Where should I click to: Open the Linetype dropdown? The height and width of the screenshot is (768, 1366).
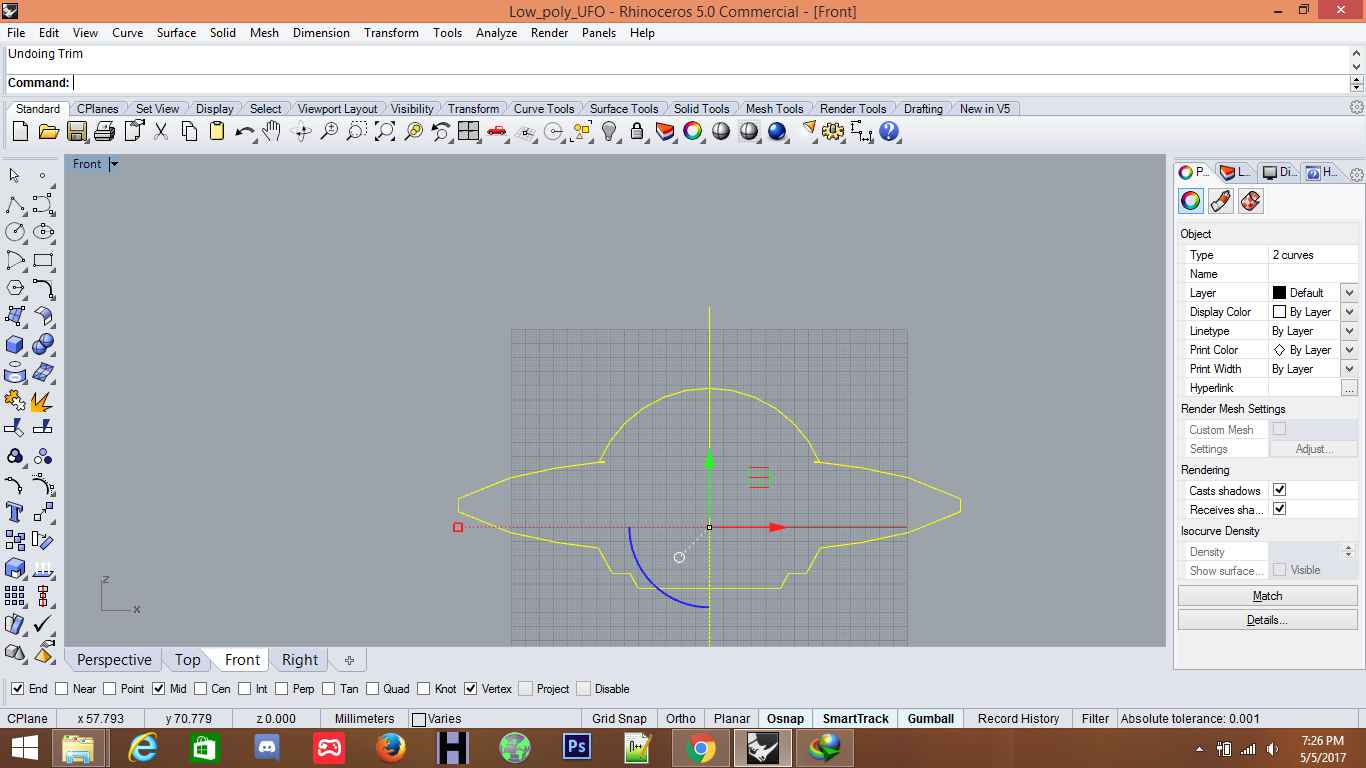(1349, 331)
